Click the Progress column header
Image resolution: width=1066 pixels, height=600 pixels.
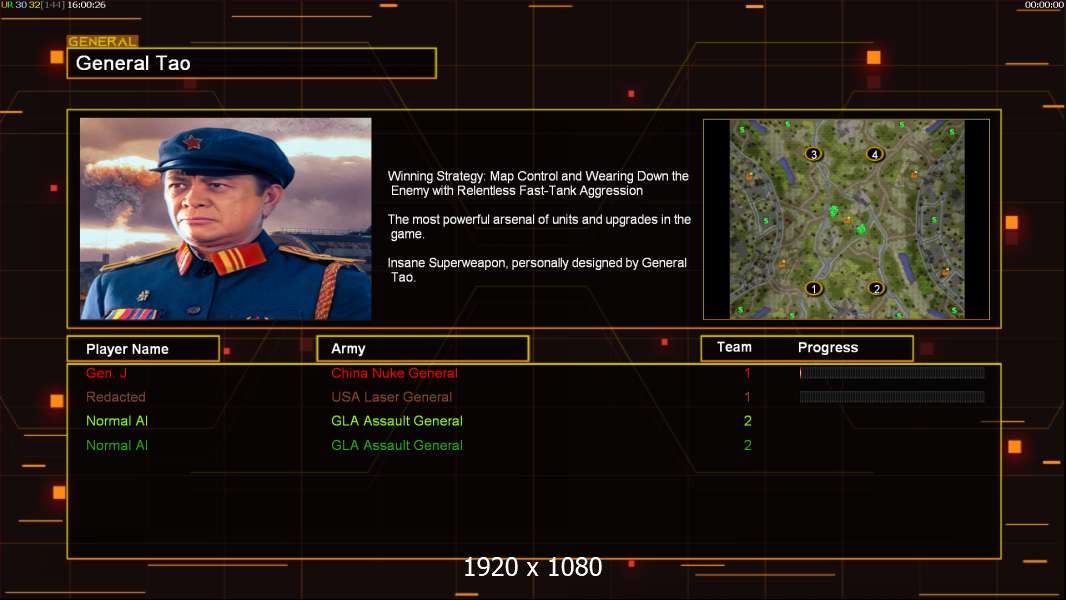pos(827,347)
